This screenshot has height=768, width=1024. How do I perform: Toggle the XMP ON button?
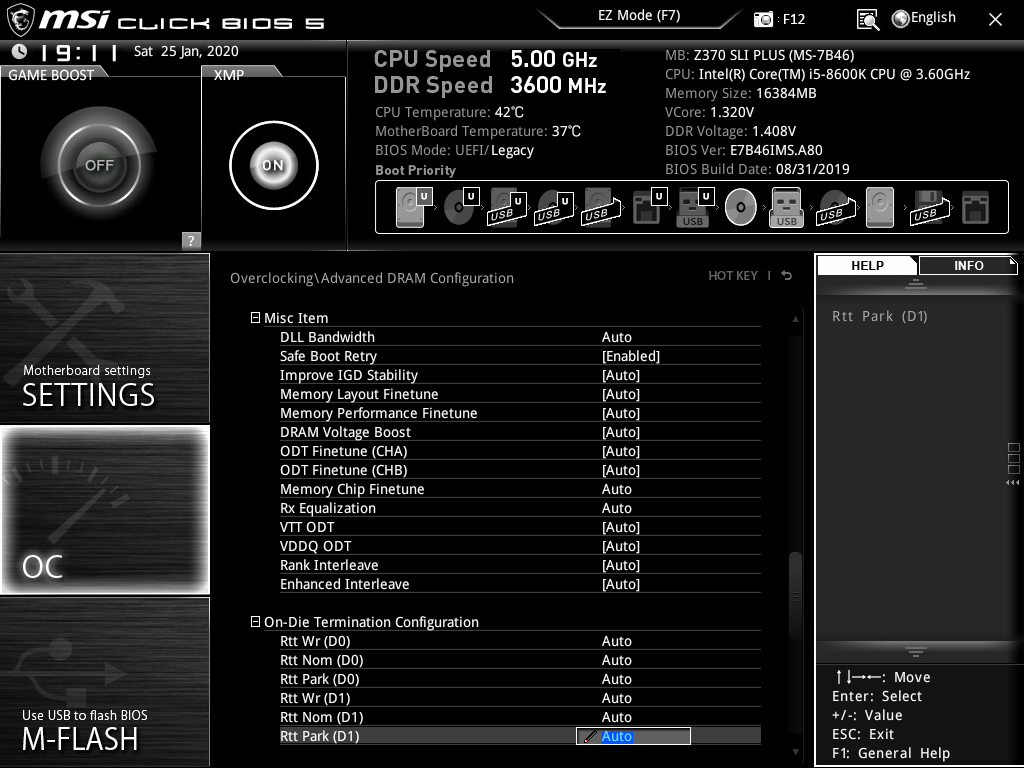tap(274, 165)
